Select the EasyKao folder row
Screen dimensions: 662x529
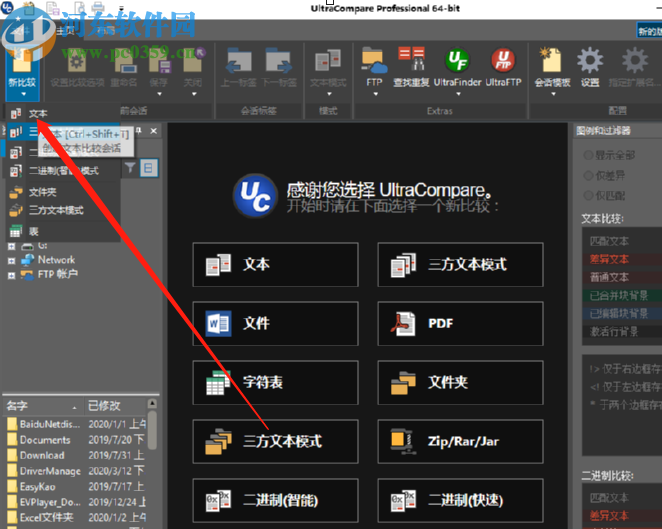click(x=76, y=487)
